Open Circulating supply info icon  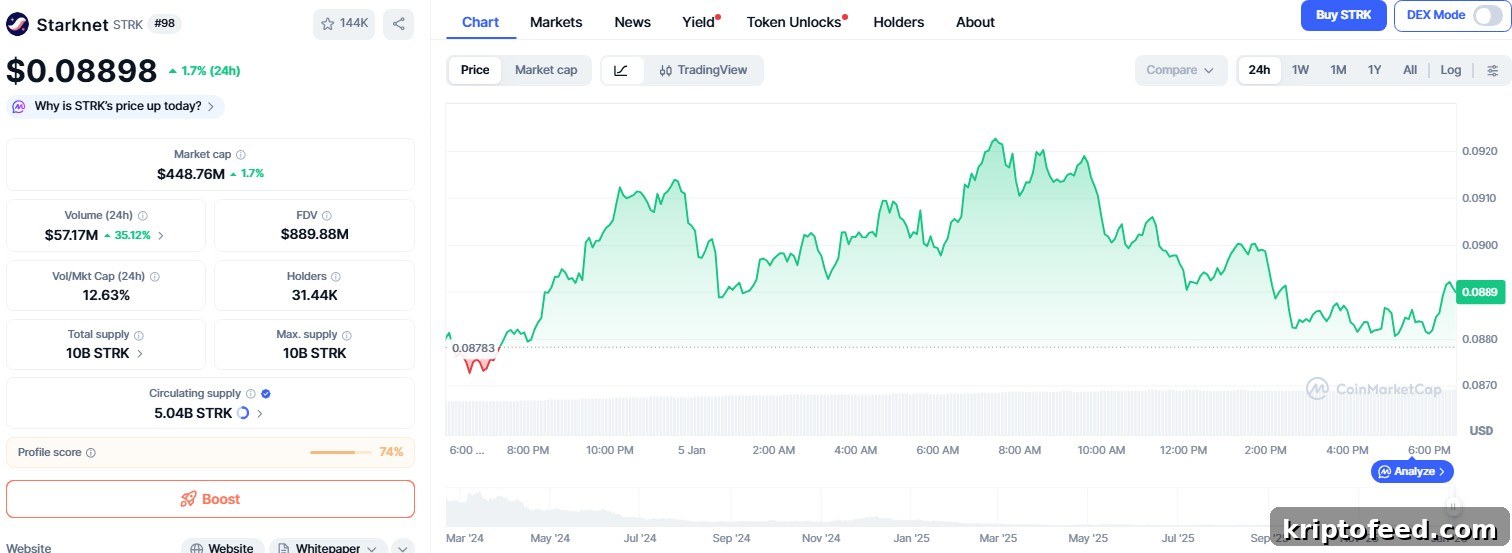pos(251,394)
